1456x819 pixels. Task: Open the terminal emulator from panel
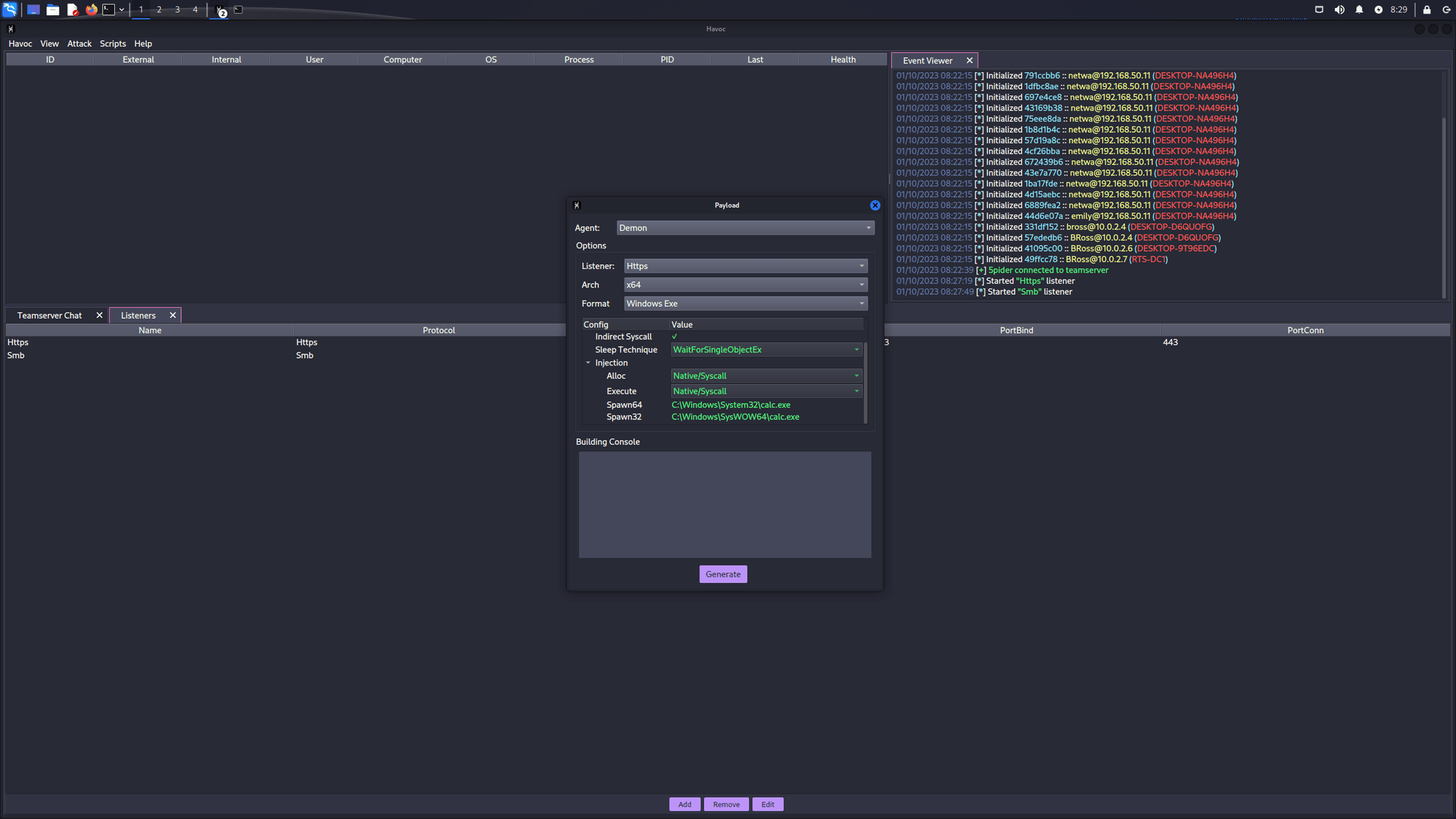click(108, 9)
